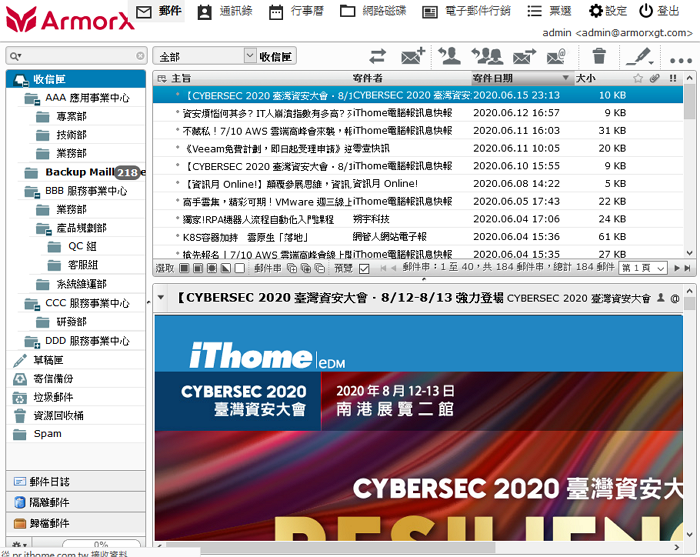Click the @ icon in preview header
The width and height of the screenshot is (700, 557).
coord(675,299)
